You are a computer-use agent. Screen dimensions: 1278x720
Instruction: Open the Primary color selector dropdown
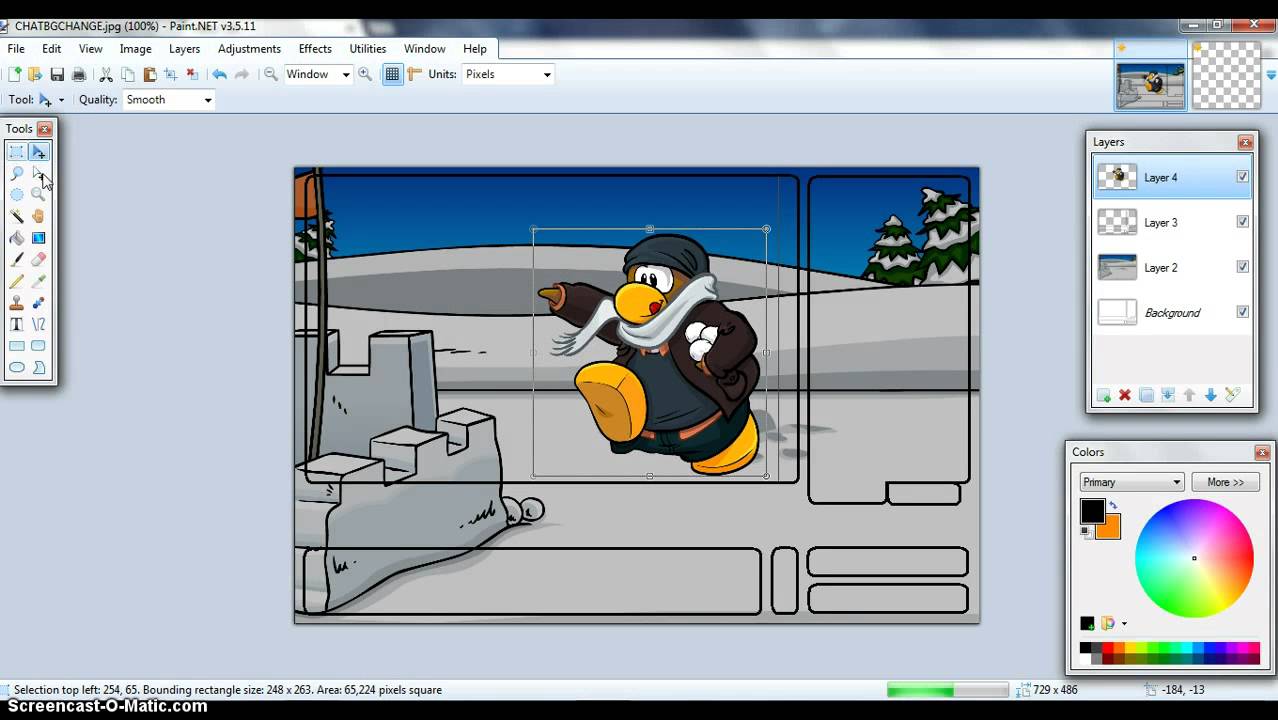[x=1131, y=482]
